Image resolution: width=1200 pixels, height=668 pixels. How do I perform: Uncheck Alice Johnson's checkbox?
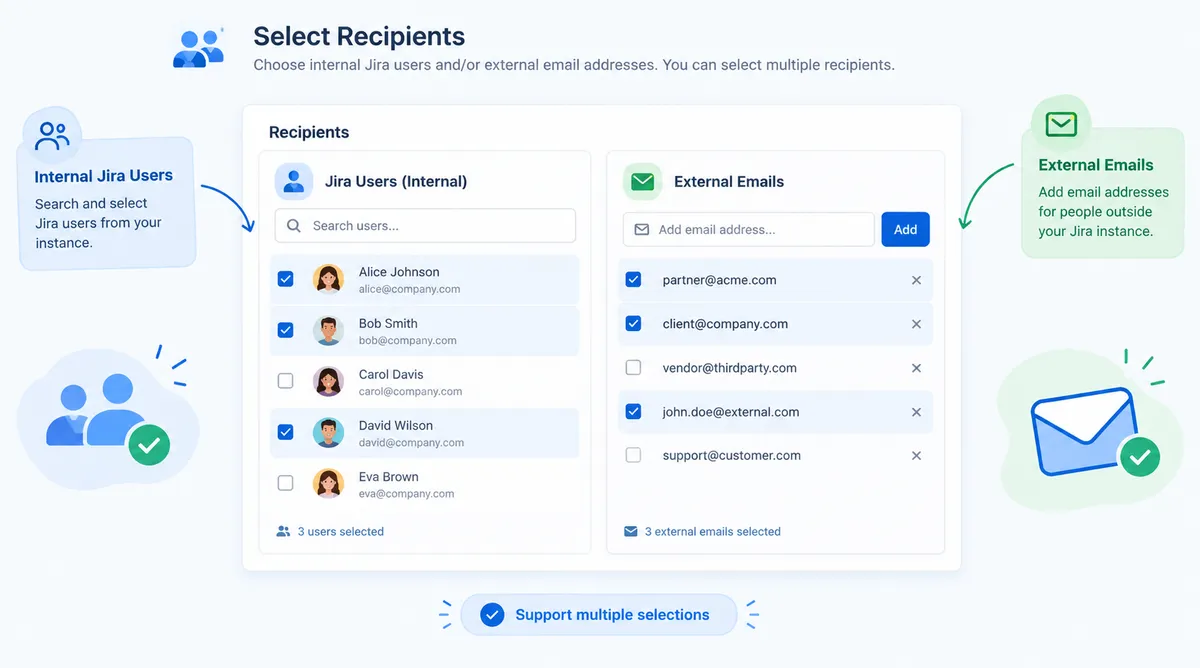(285, 279)
